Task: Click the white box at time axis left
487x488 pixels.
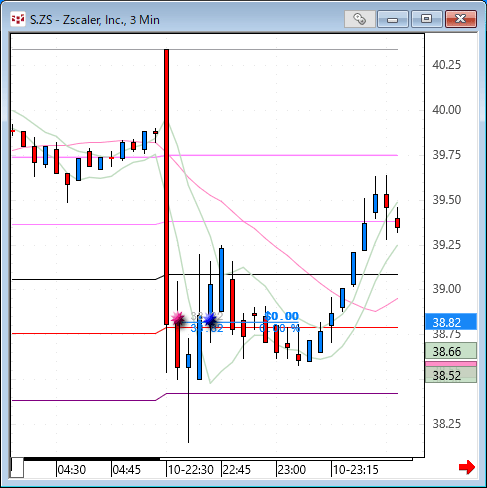Action: coord(17,467)
